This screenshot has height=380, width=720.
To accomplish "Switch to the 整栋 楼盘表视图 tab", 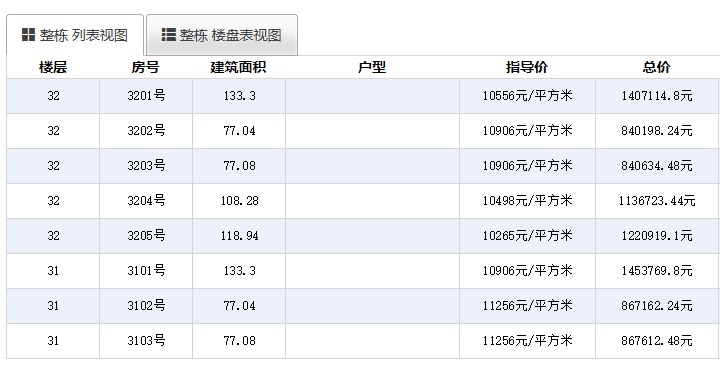I will pyautogui.click(x=222, y=35).
